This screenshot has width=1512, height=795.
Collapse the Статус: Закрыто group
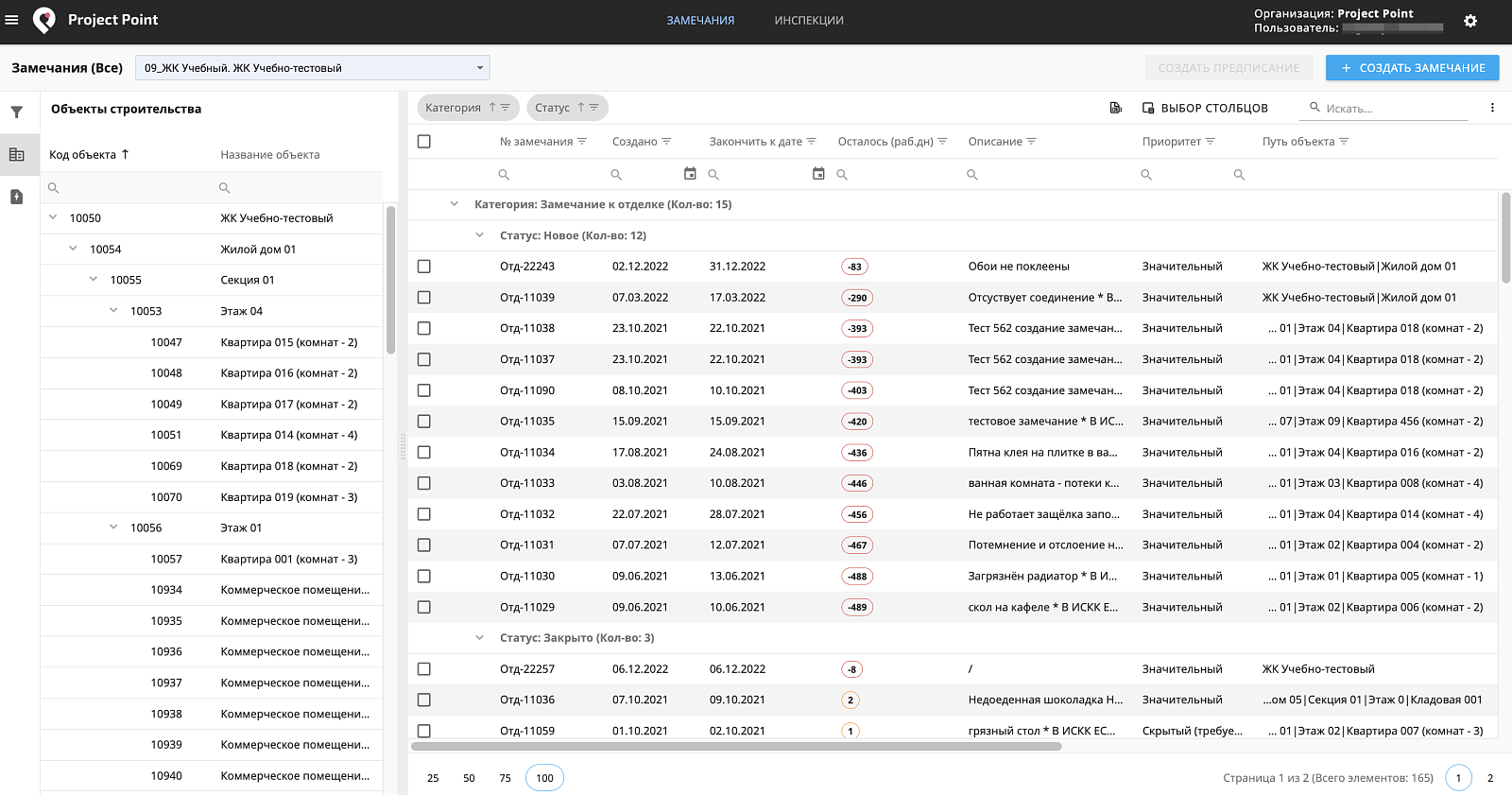coord(479,638)
